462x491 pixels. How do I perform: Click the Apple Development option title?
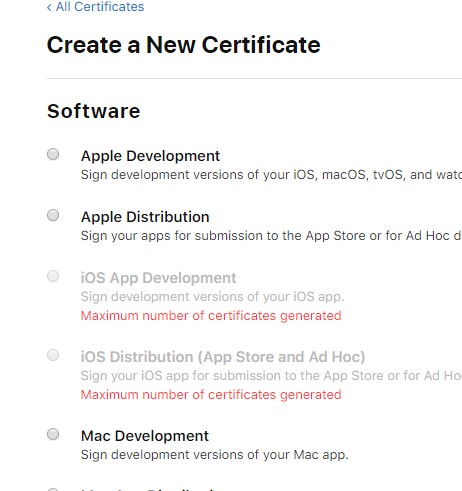[x=150, y=156]
